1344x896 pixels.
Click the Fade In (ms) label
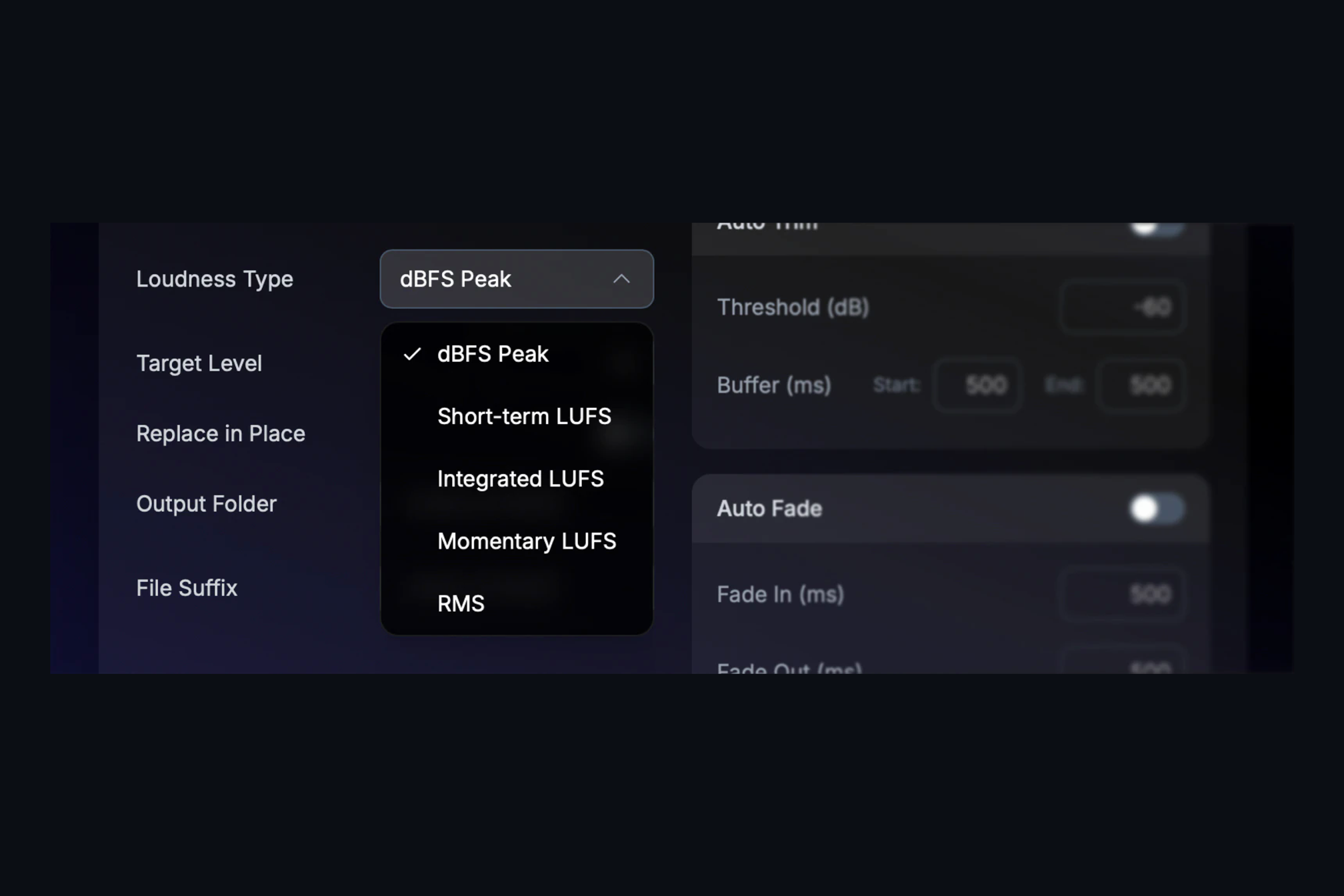click(x=781, y=594)
